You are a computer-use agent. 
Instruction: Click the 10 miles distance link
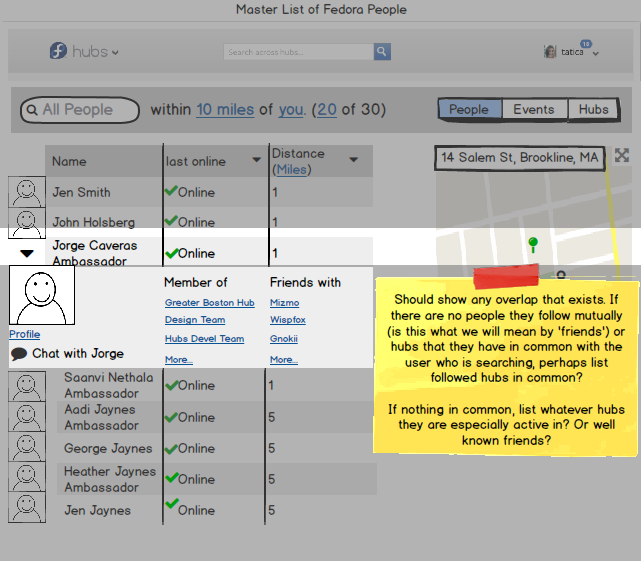point(225,110)
